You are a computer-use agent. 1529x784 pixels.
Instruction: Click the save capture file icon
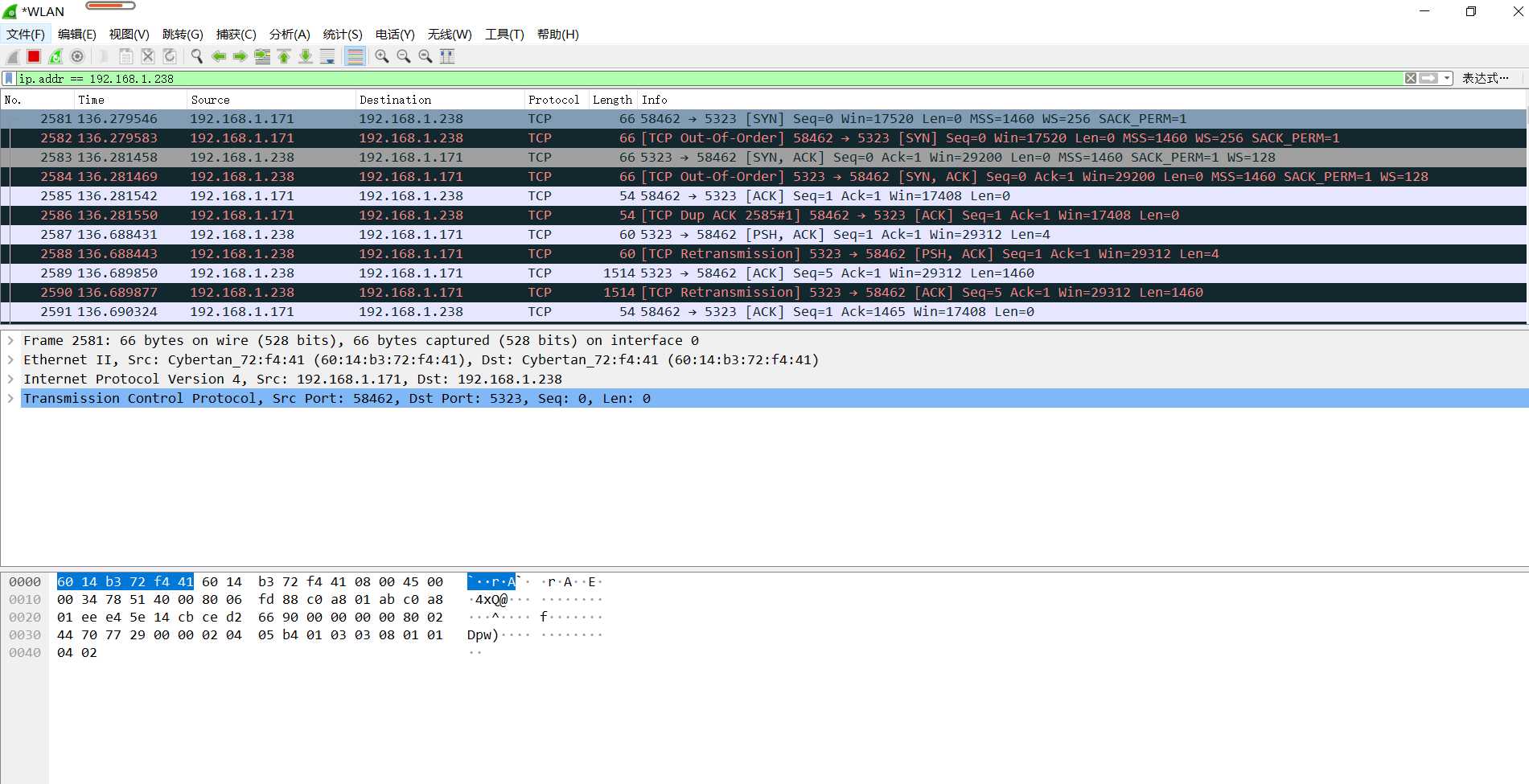point(126,56)
